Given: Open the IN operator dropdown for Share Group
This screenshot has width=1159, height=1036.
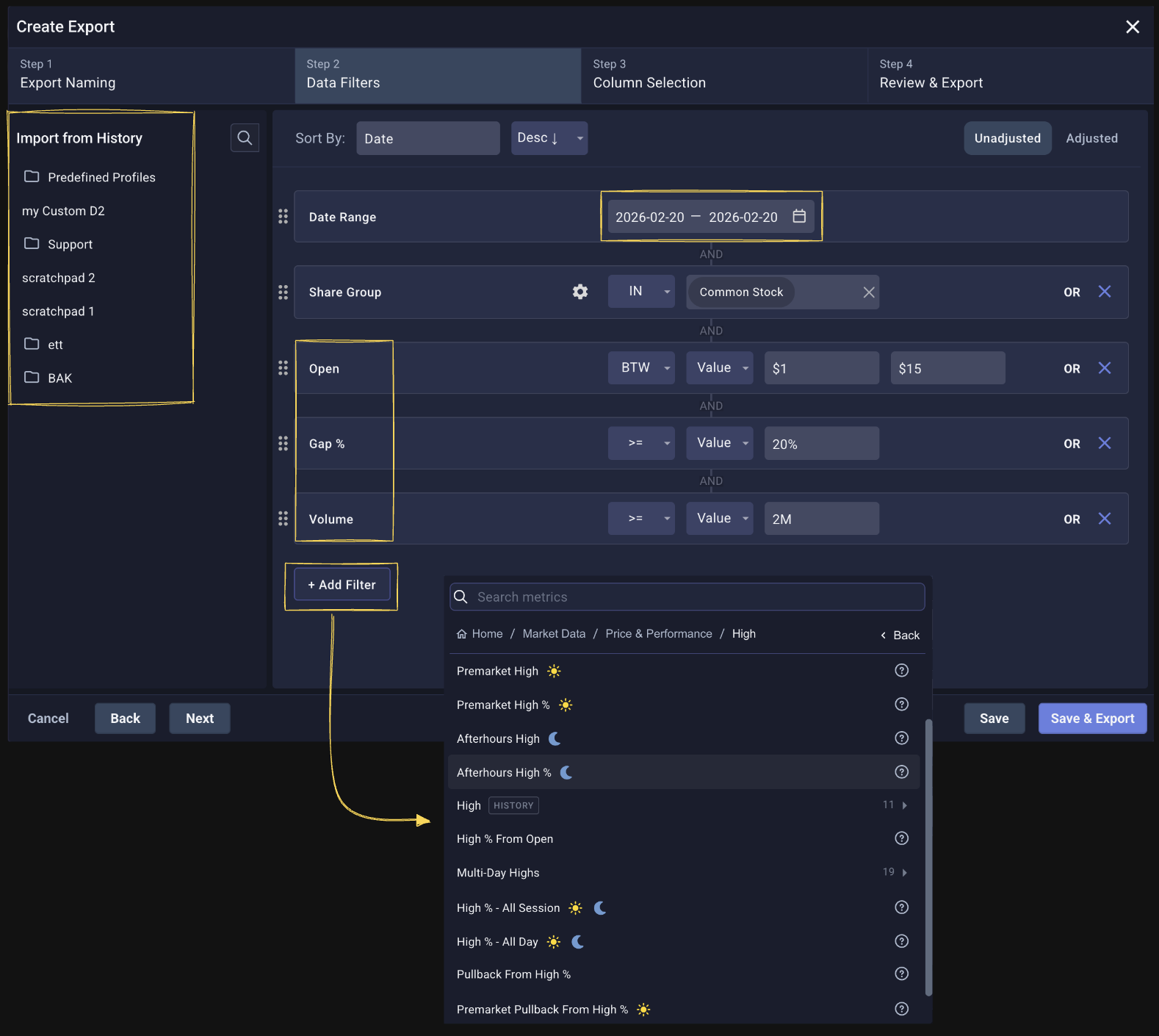Looking at the screenshot, I should pos(641,292).
